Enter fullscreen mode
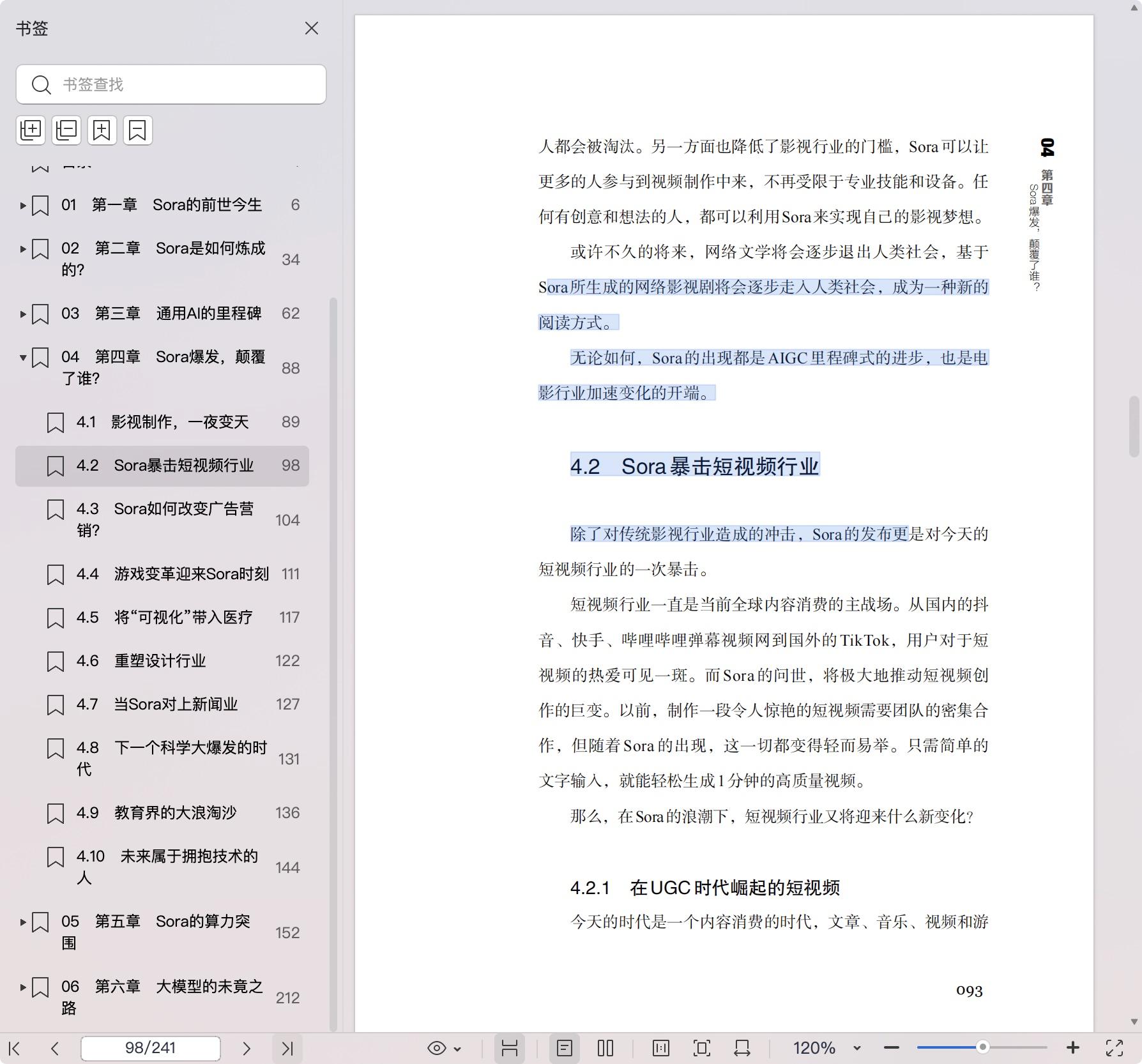The image size is (1142, 1064). 1115,1048
